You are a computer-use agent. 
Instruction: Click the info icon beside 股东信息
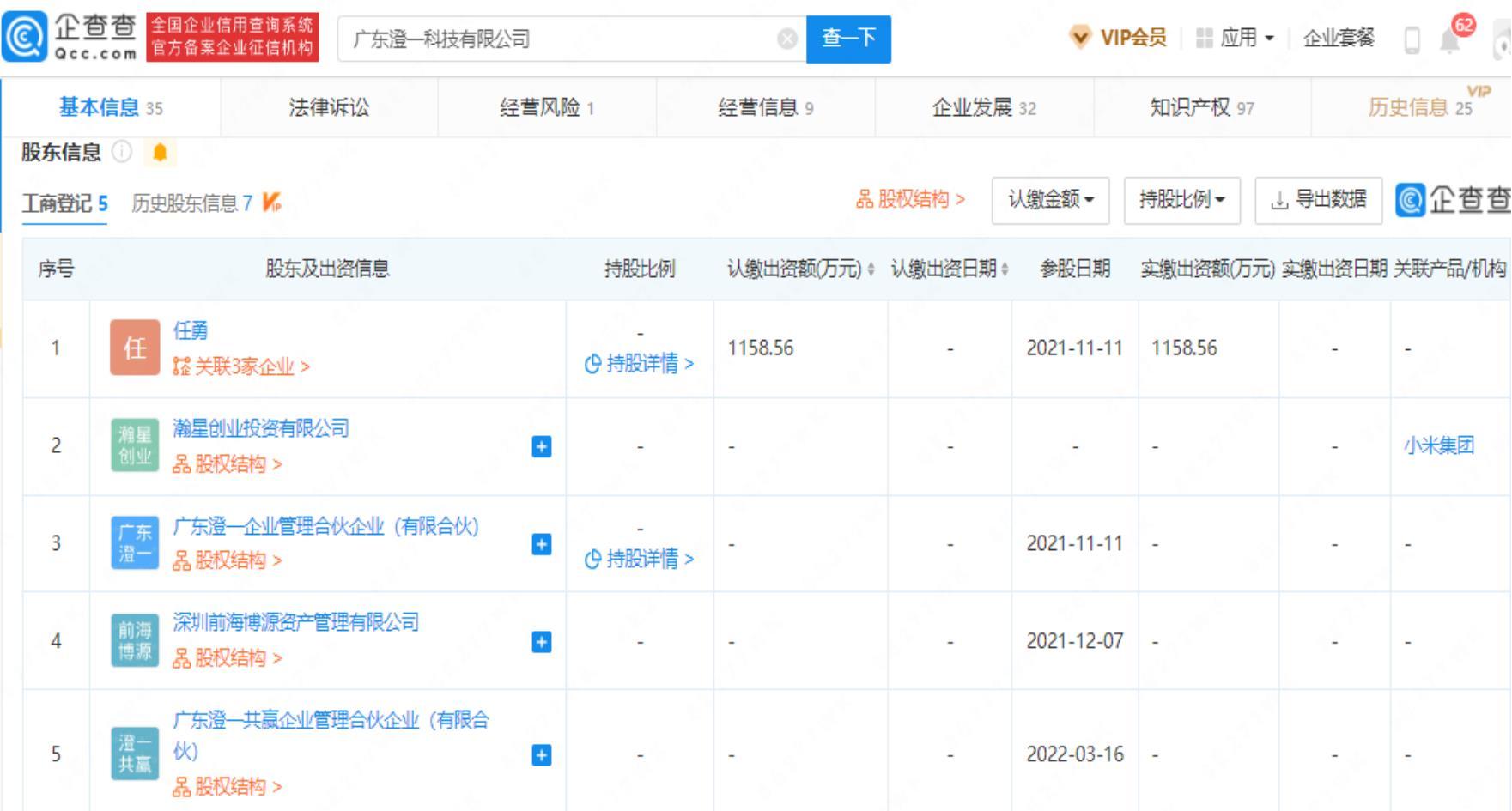tap(123, 153)
